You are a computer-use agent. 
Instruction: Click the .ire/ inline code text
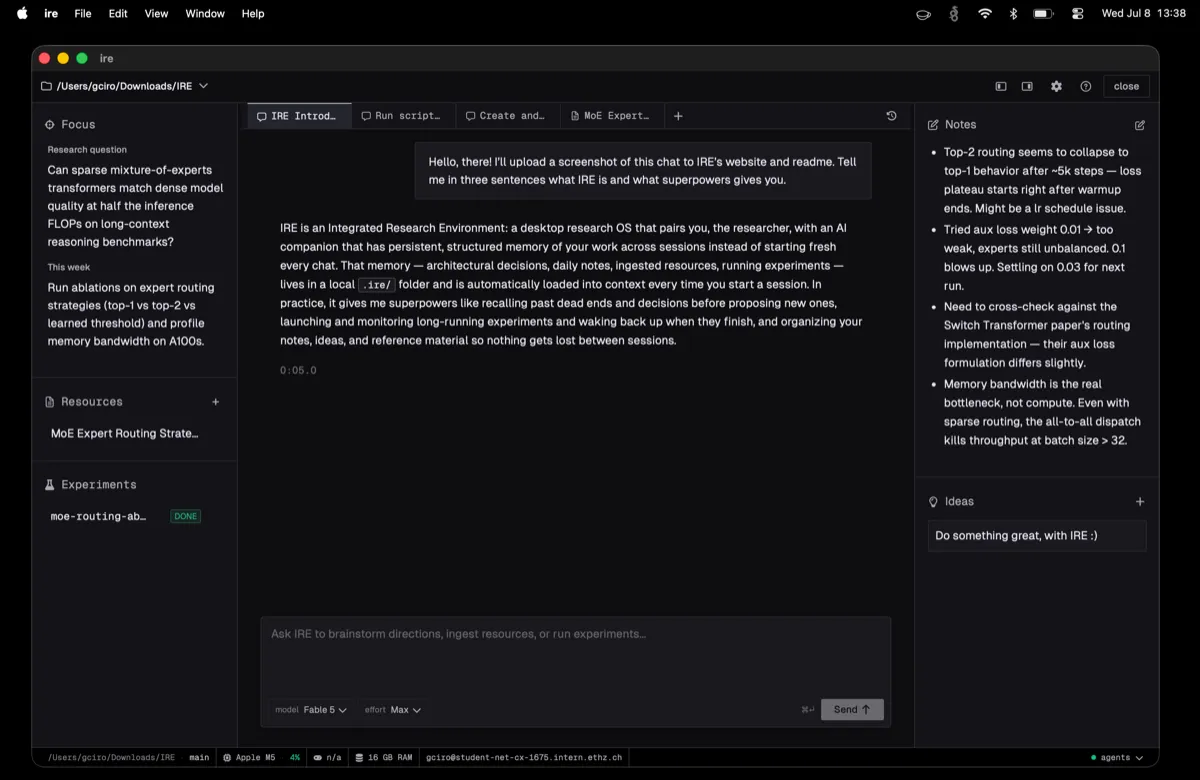pyautogui.click(x=376, y=285)
